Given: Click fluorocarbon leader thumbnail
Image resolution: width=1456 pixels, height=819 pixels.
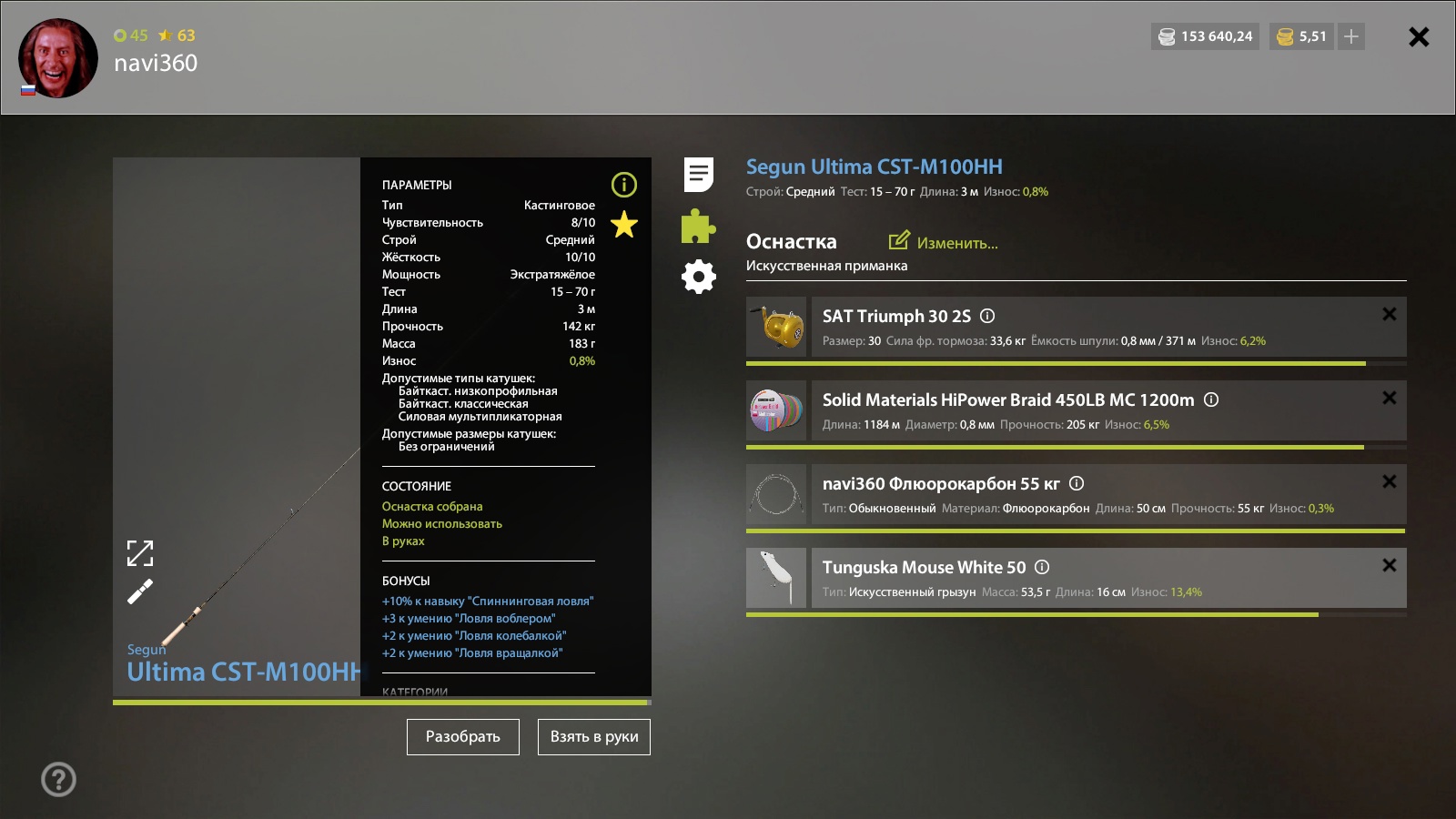Looking at the screenshot, I should click(x=776, y=494).
